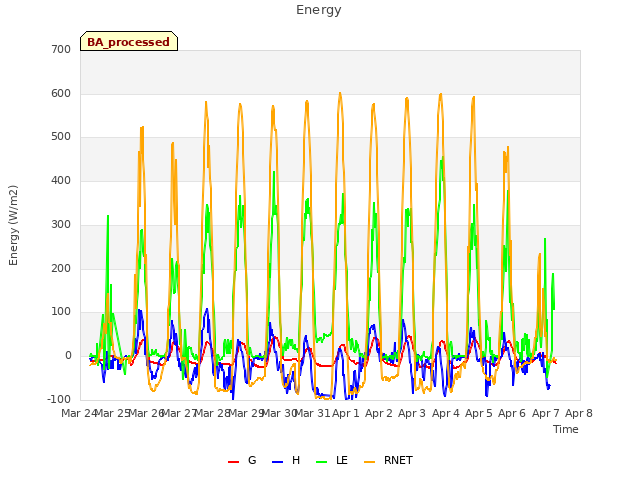Click the Apr 4 x-axis date label
This screenshot has height=480, width=640.
point(446,413)
